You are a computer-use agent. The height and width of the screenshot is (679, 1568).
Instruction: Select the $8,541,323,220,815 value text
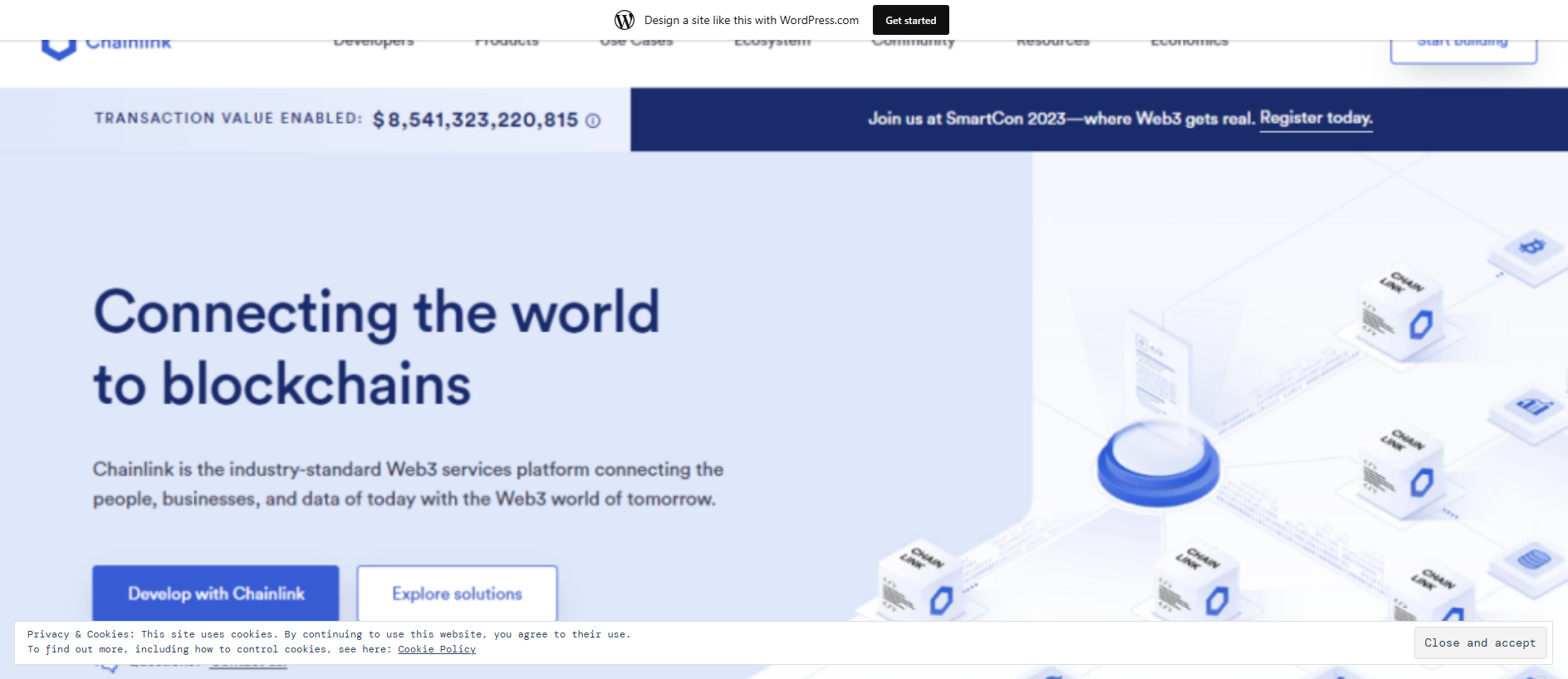pyautogui.click(x=475, y=120)
